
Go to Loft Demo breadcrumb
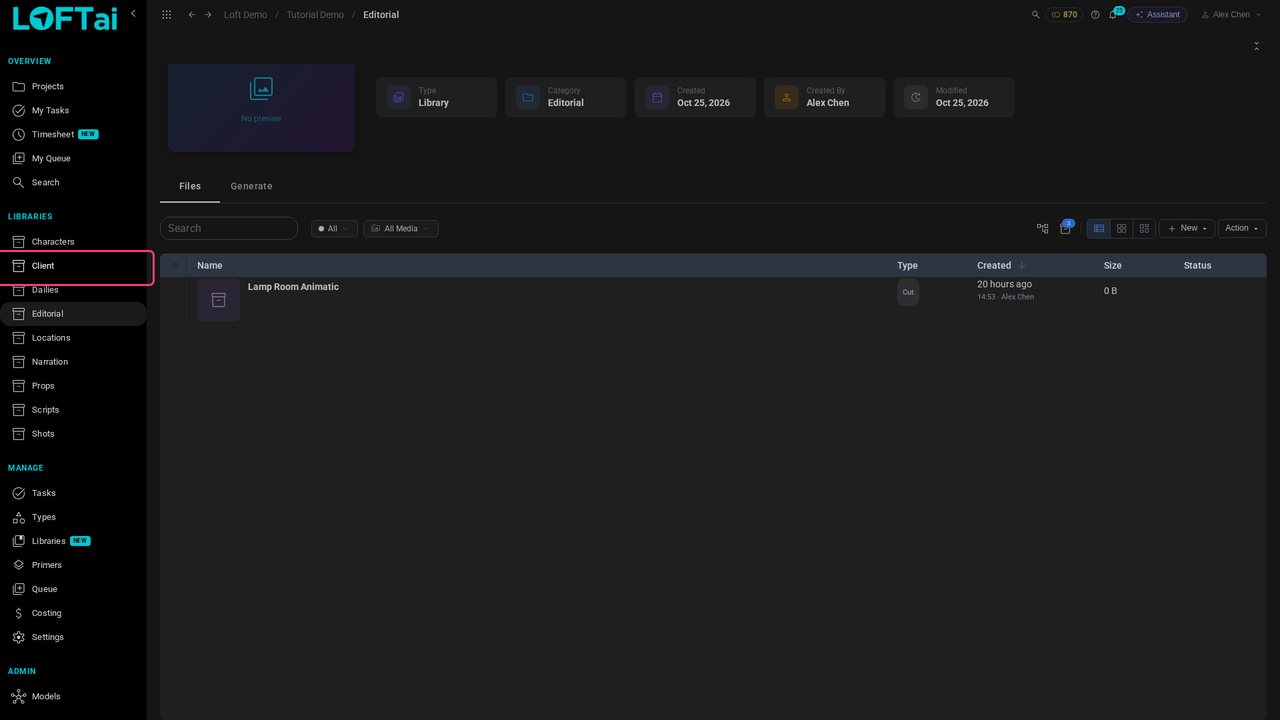(x=245, y=15)
